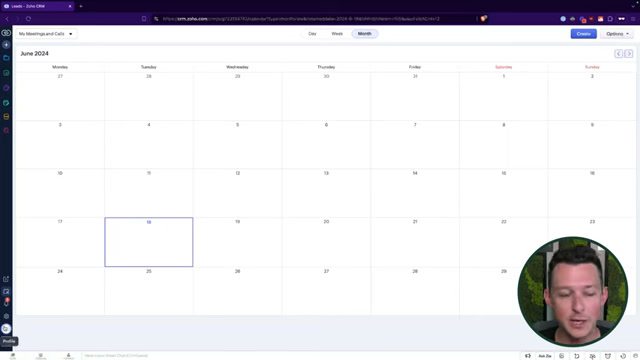The width and height of the screenshot is (640, 360).
Task: Close the Leads - Zoho CRM tab
Action: 70,6
